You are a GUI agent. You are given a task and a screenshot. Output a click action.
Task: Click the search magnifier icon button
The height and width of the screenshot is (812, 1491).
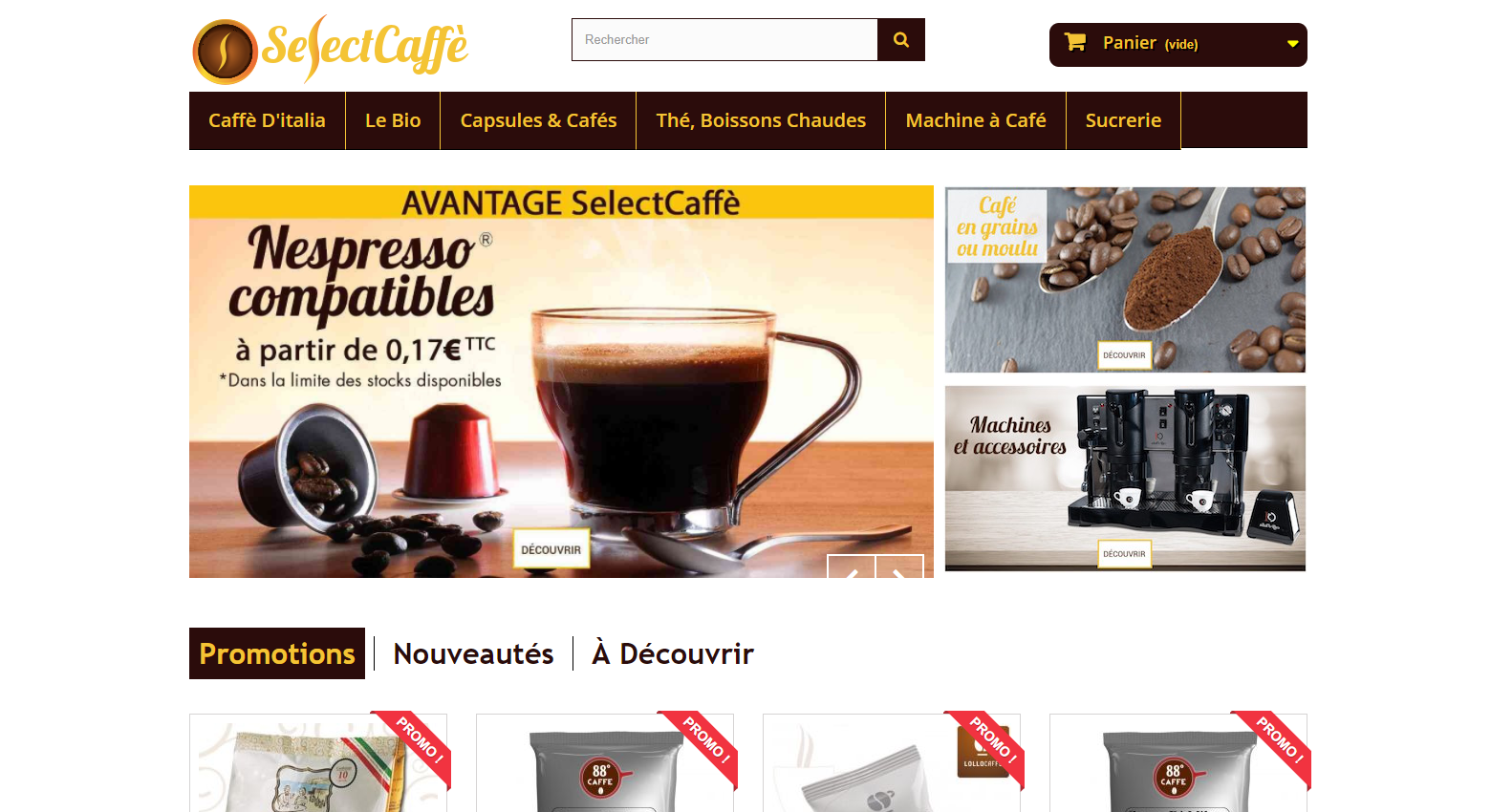(x=900, y=40)
